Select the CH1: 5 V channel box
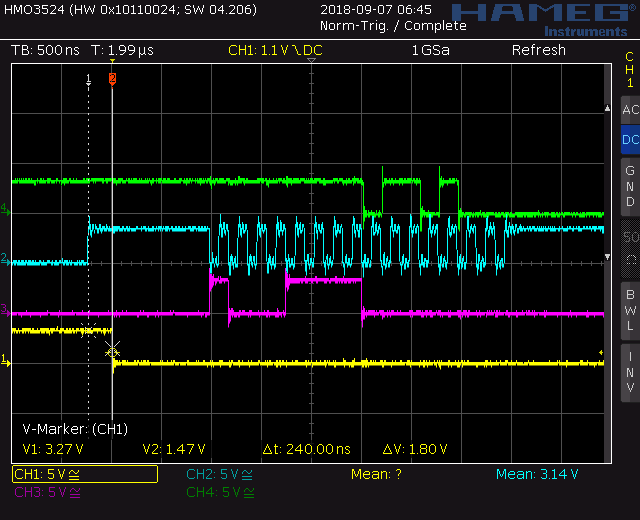 [x=85, y=474]
